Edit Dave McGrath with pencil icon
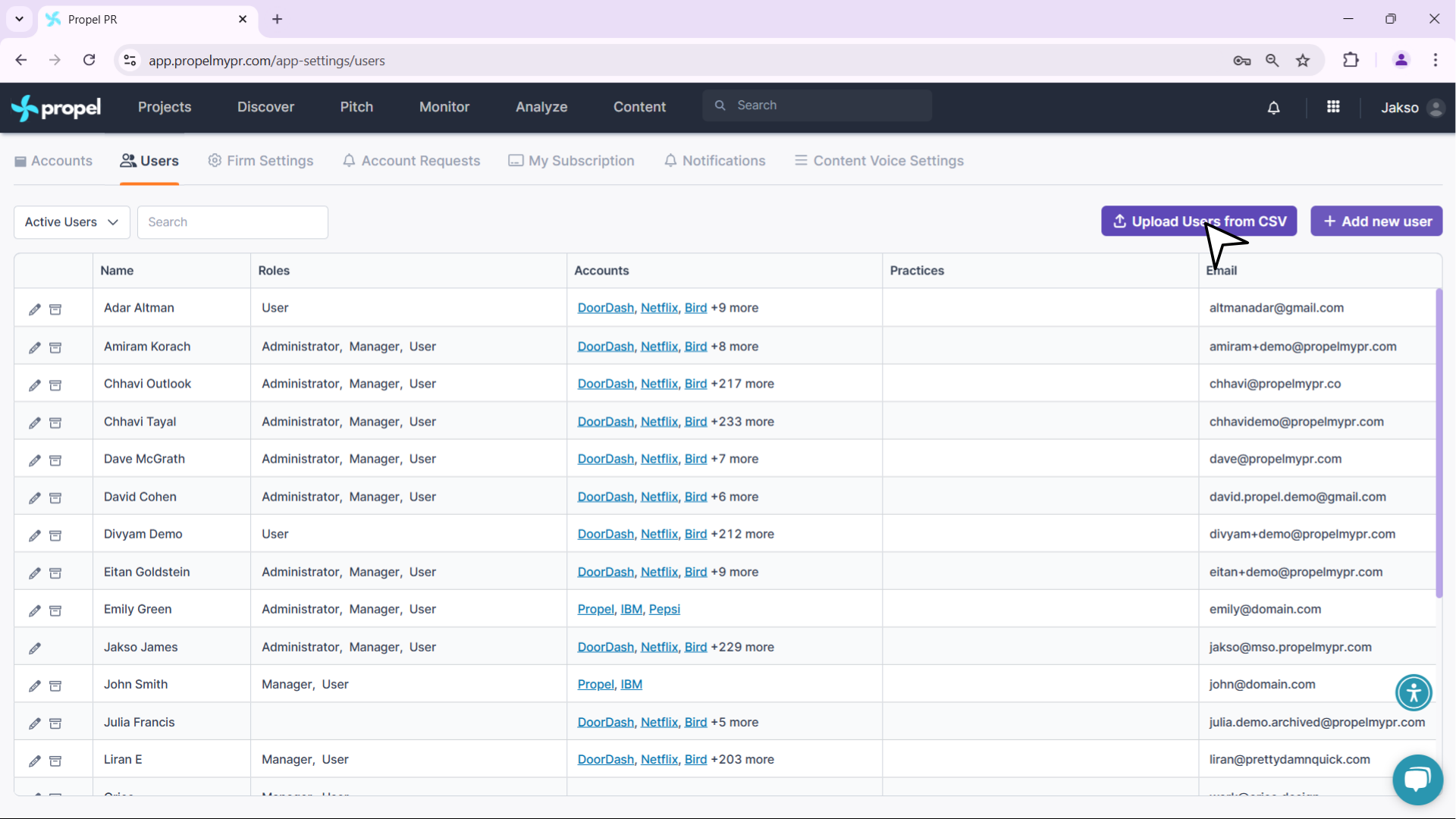1456x819 pixels. tap(35, 460)
